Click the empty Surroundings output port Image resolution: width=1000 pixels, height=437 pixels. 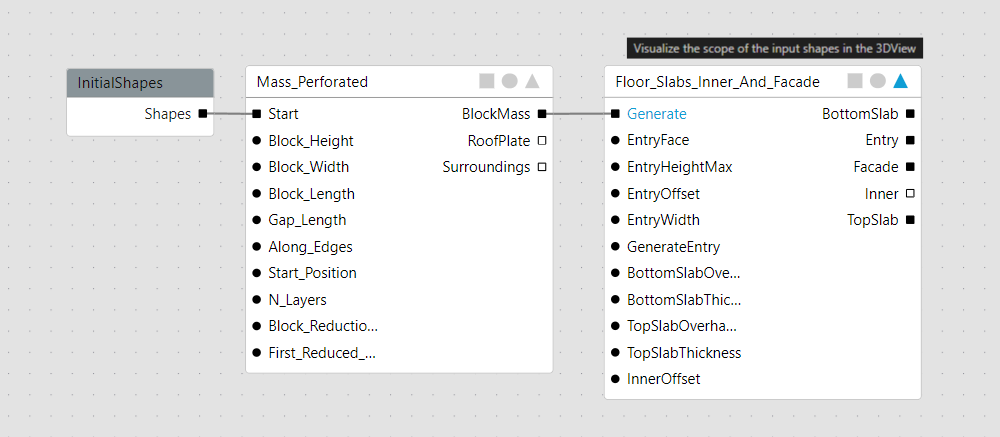[542, 167]
